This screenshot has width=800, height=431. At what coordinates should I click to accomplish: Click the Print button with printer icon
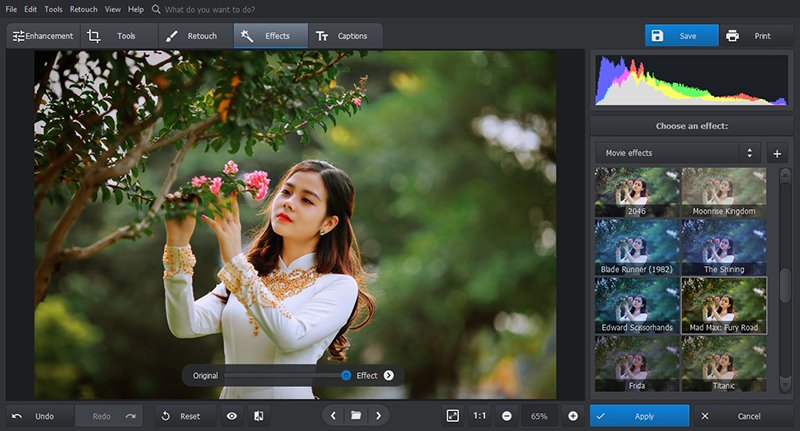coord(748,36)
